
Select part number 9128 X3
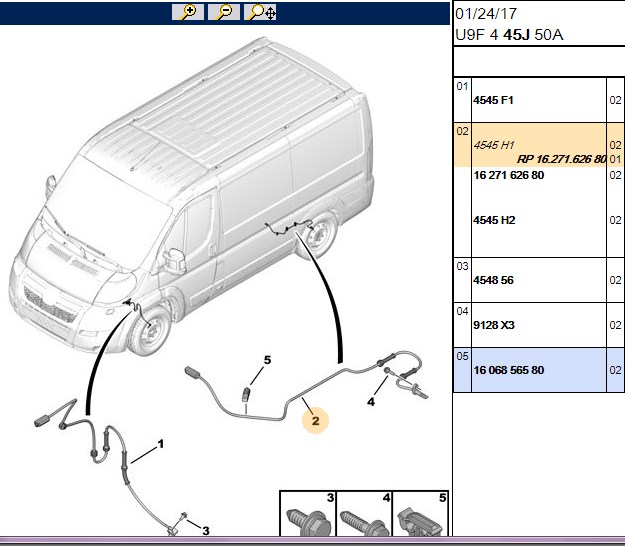click(x=494, y=325)
